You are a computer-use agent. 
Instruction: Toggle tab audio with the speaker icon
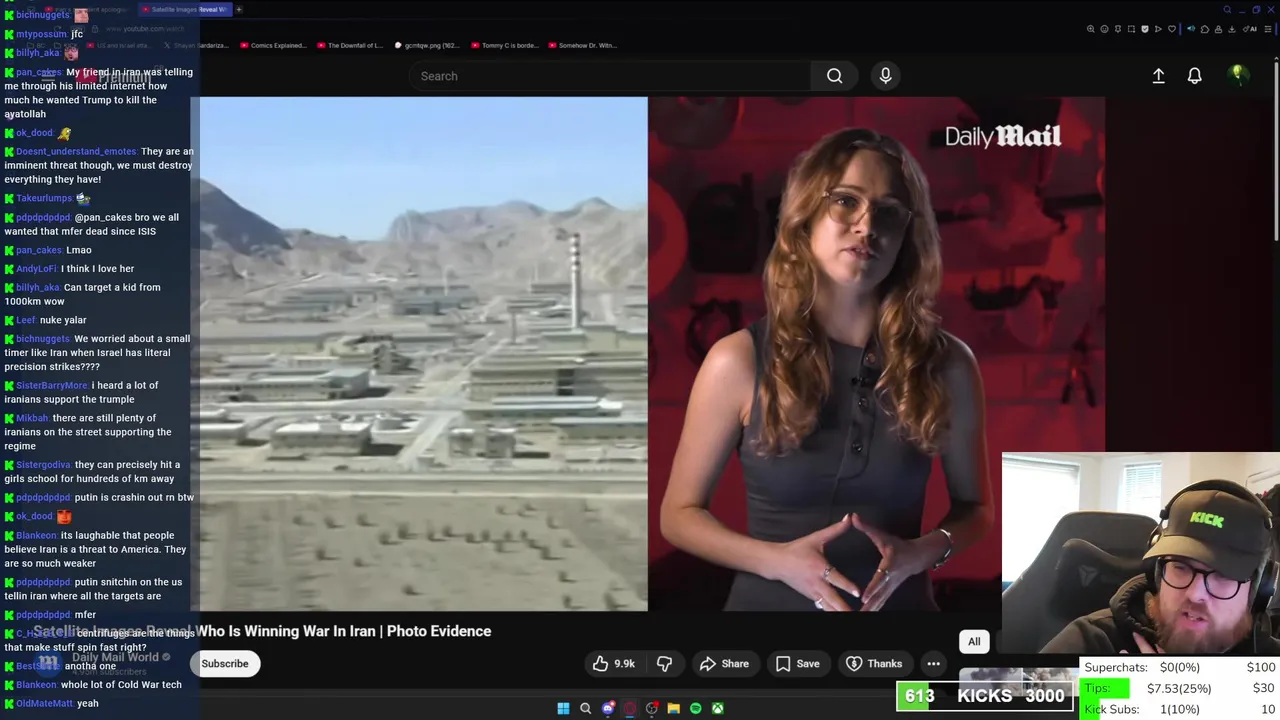pyautogui.click(x=1191, y=29)
